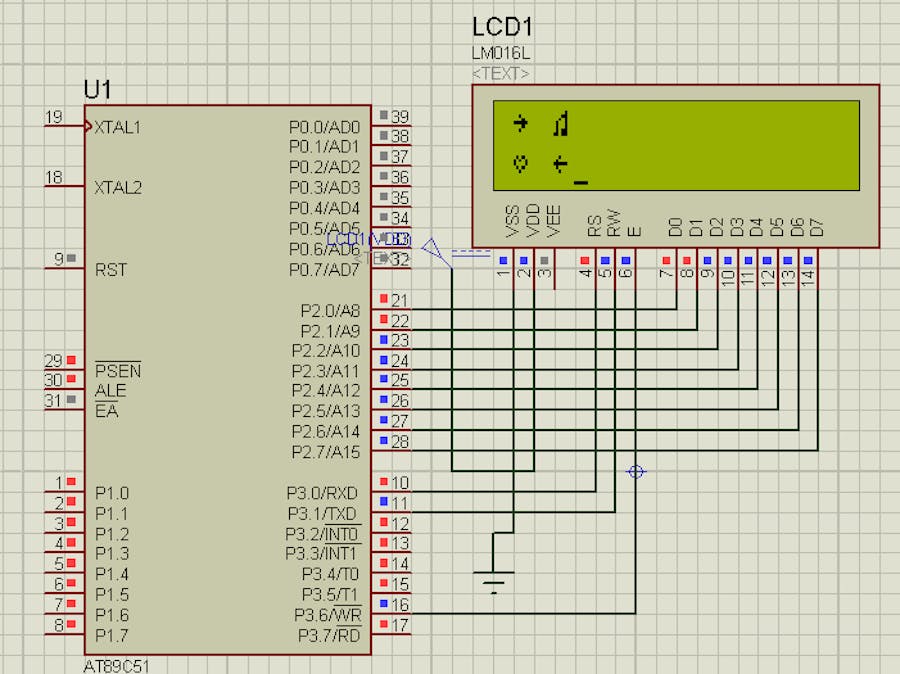Click the P0.7/AD7 pin label
The image size is (900, 674).
(324, 269)
